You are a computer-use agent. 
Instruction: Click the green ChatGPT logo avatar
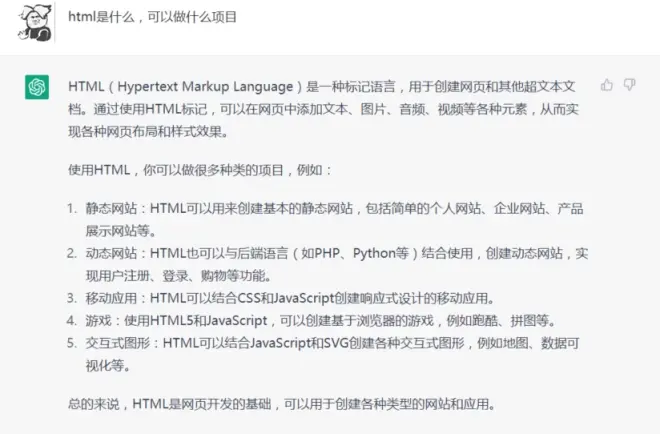37,88
